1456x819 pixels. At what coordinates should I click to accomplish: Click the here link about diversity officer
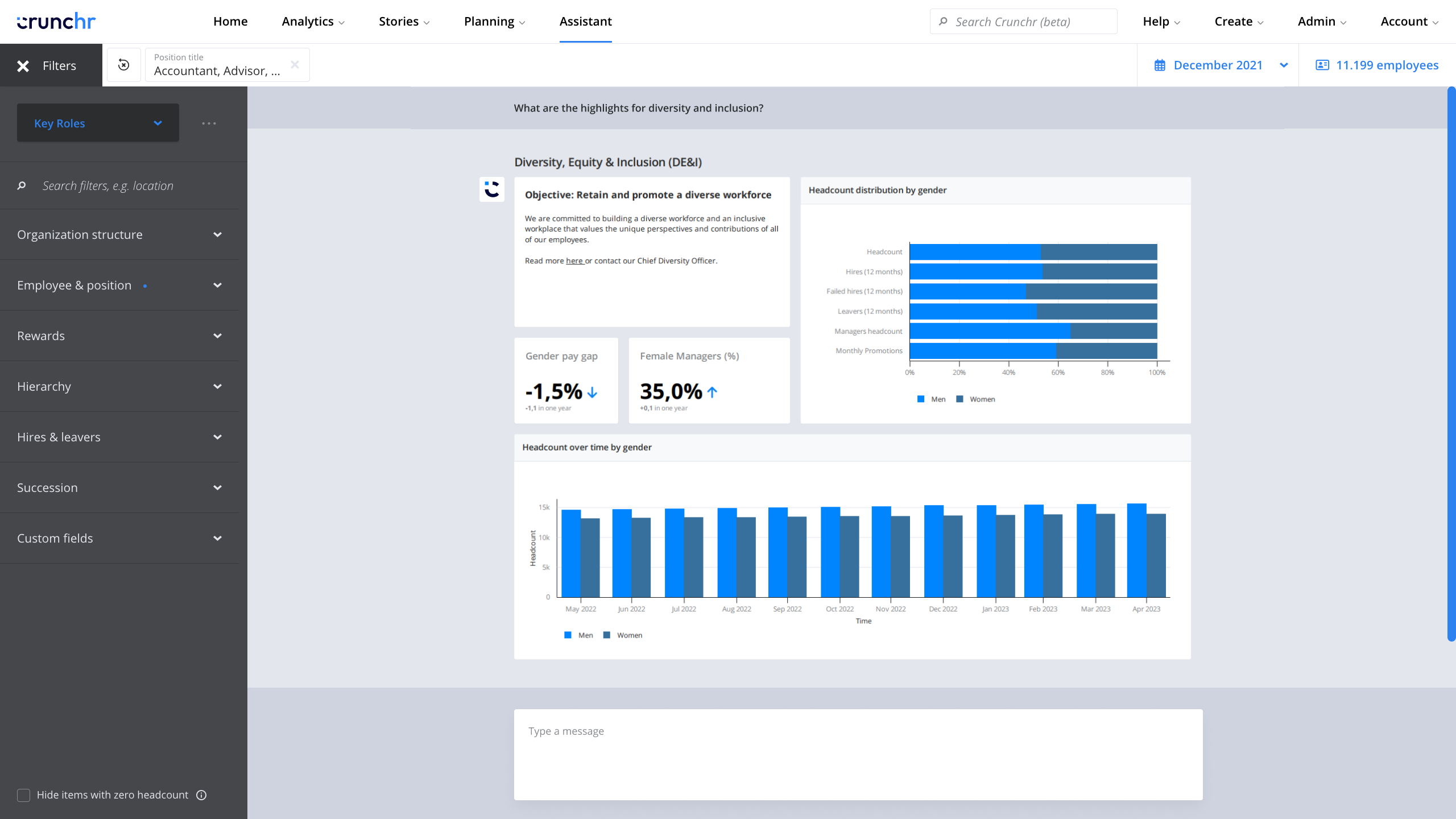click(x=574, y=260)
